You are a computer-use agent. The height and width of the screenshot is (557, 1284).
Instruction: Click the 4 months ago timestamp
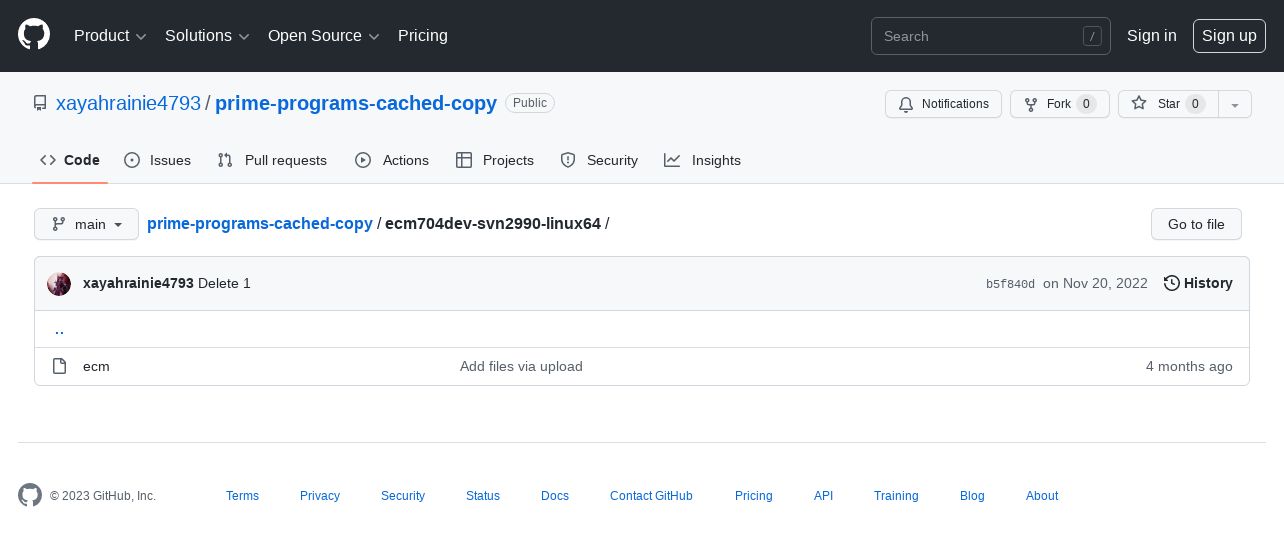point(1189,367)
